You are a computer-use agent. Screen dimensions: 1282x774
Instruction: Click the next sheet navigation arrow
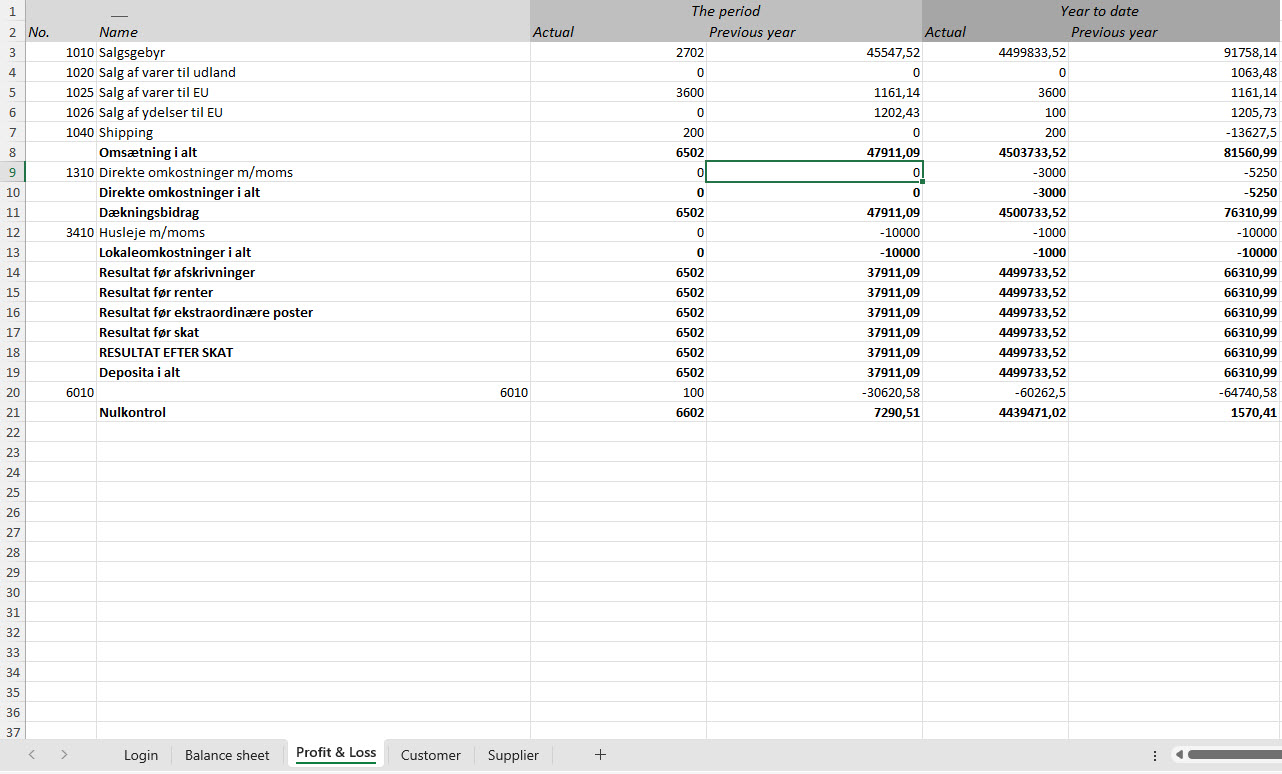point(64,755)
